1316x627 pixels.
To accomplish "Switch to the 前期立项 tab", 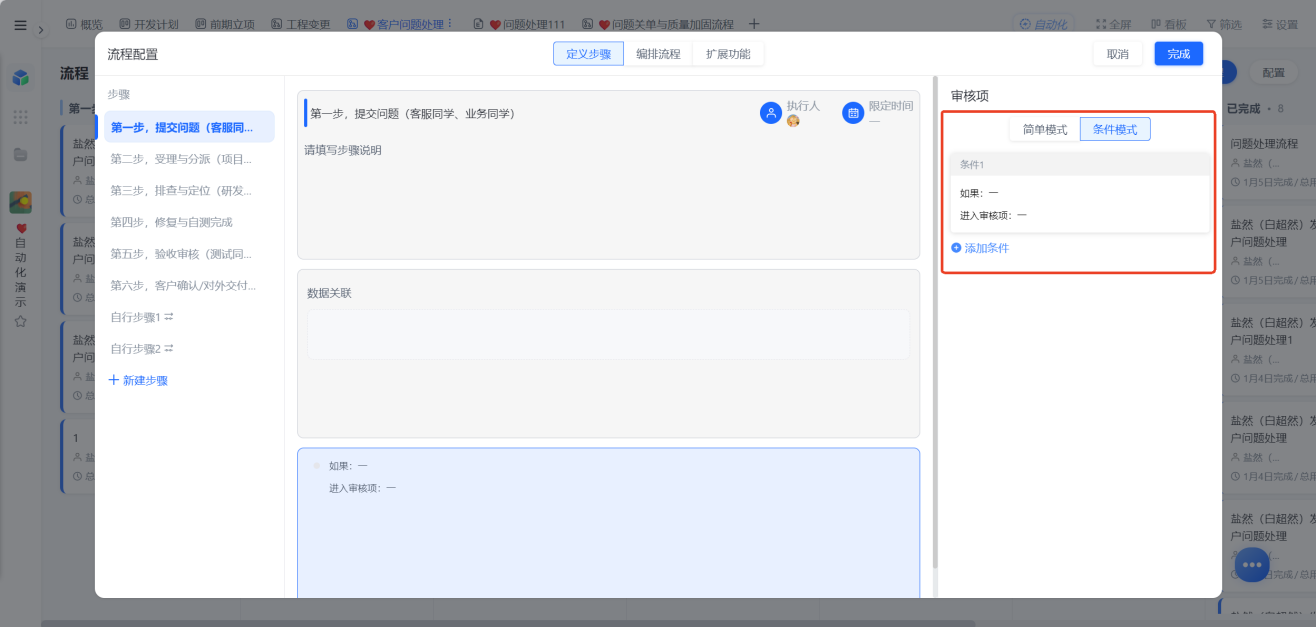I will point(224,24).
